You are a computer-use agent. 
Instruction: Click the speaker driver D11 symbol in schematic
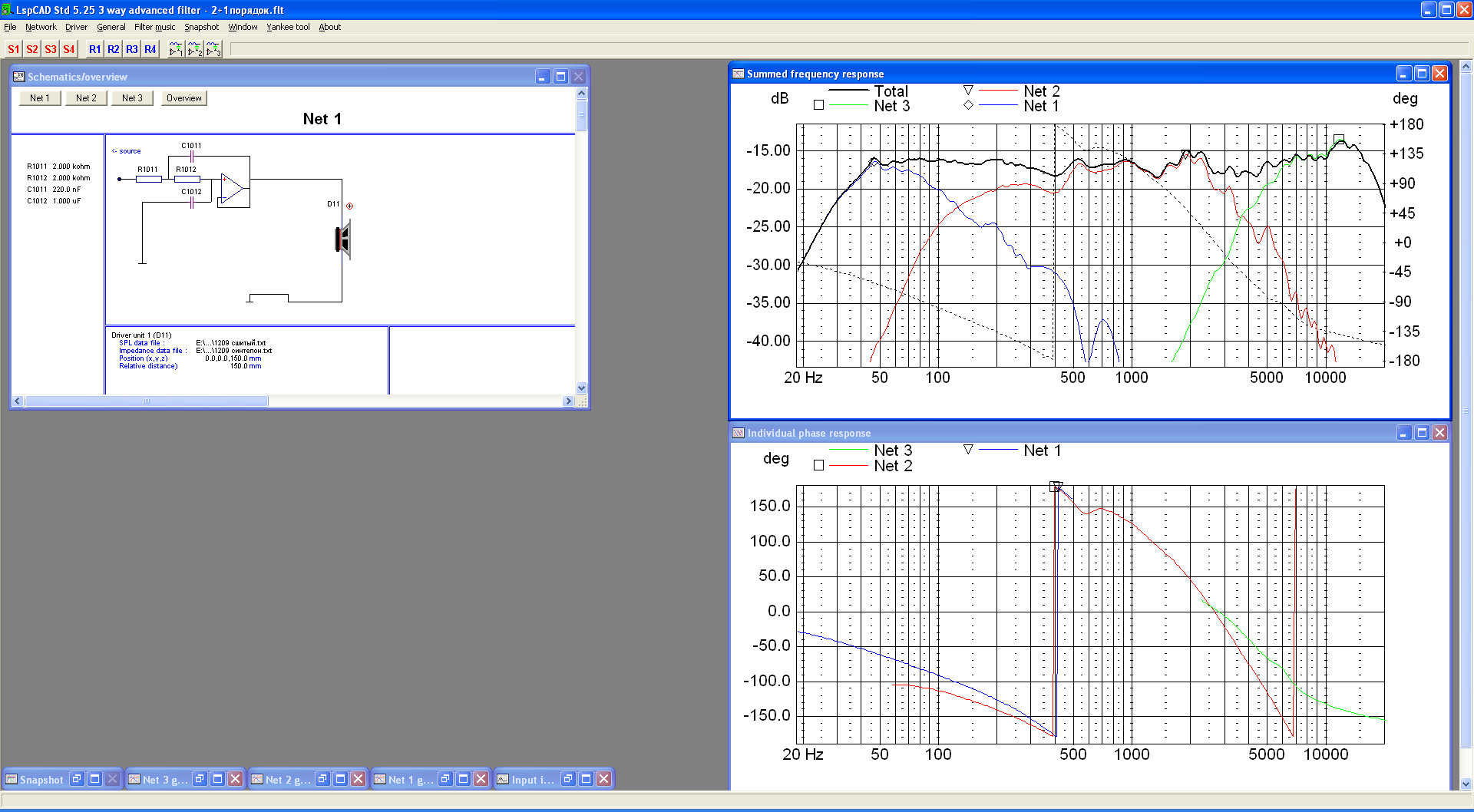[343, 239]
